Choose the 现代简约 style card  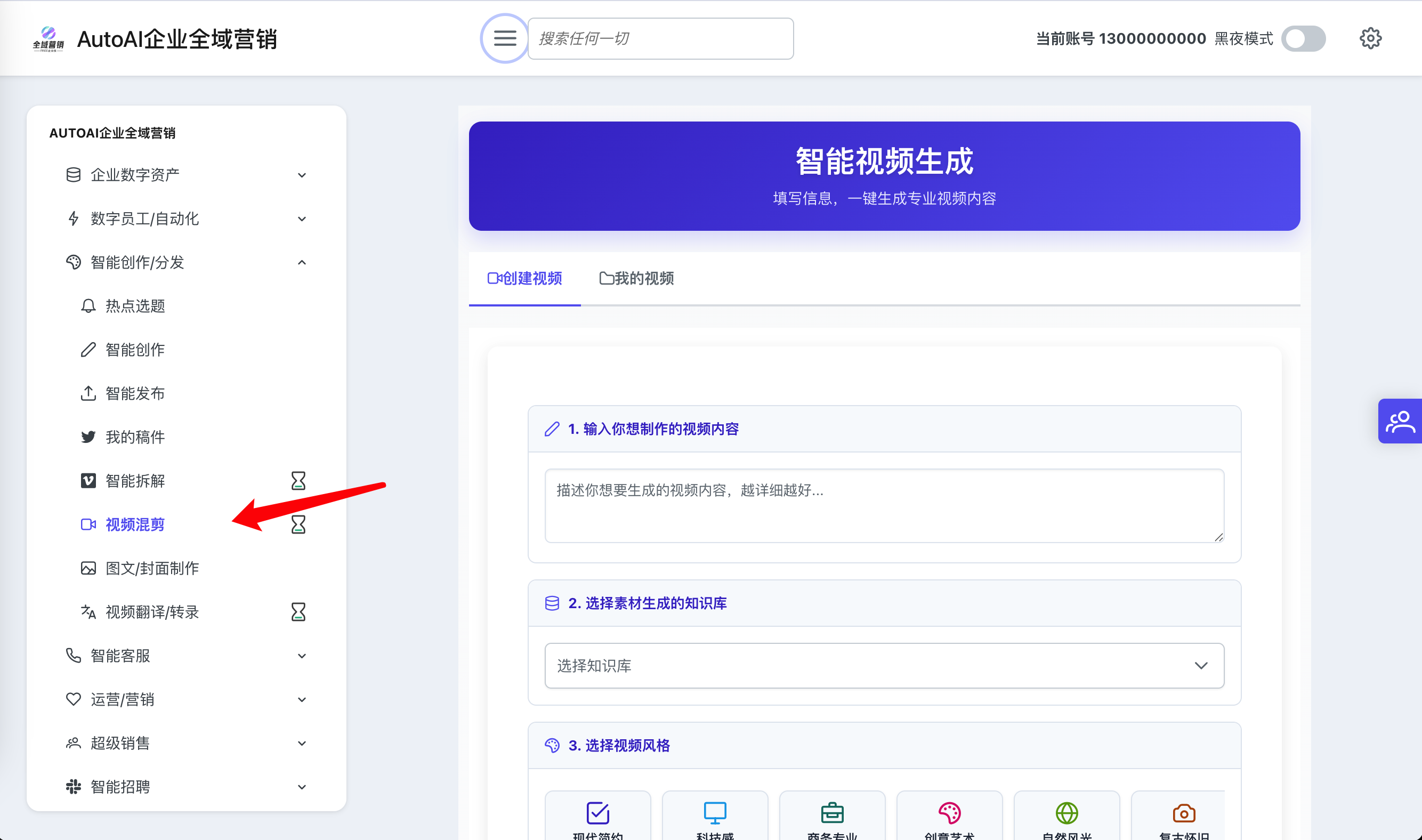click(597, 815)
